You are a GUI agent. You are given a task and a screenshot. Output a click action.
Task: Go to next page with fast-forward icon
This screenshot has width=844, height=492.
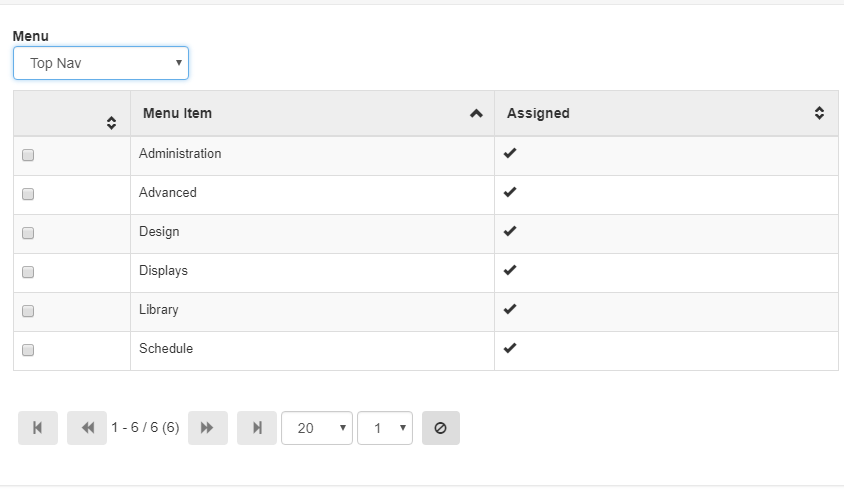tap(208, 428)
